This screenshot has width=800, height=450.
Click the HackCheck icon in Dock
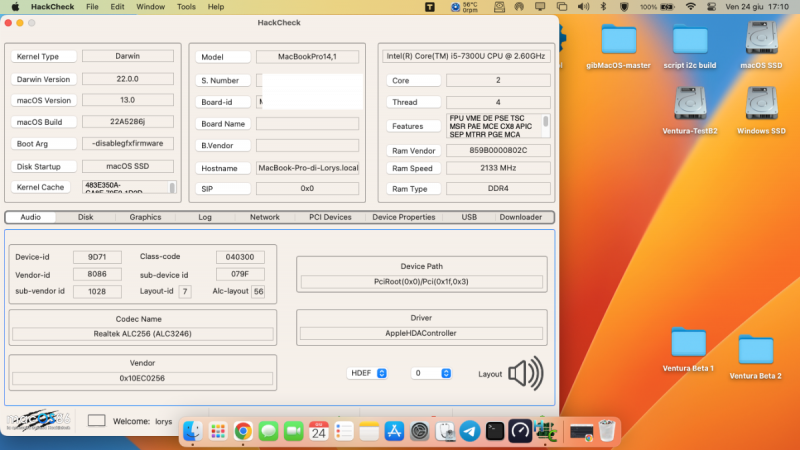click(x=545, y=432)
